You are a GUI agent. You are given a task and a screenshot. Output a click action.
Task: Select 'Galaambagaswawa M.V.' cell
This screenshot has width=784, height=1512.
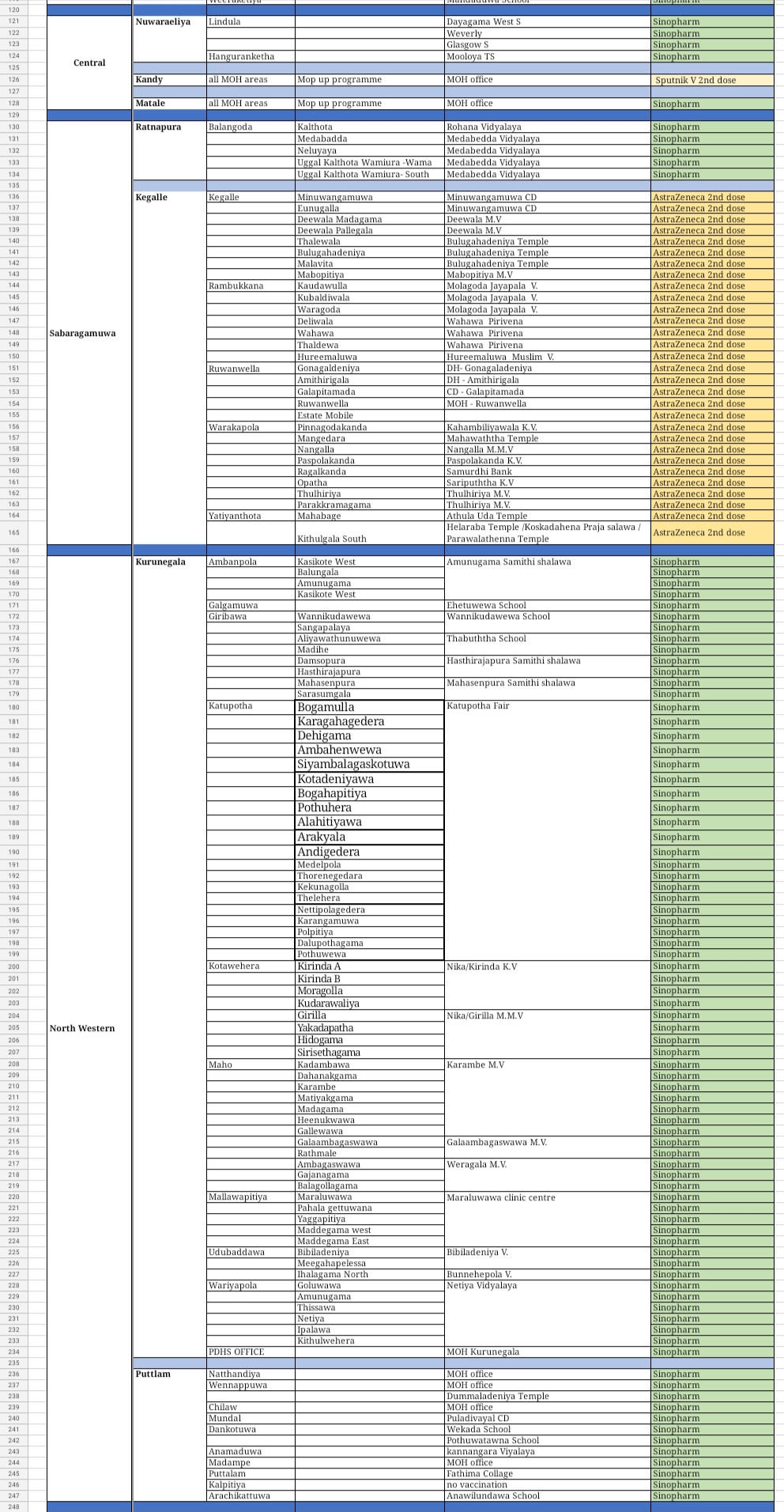click(x=547, y=1147)
